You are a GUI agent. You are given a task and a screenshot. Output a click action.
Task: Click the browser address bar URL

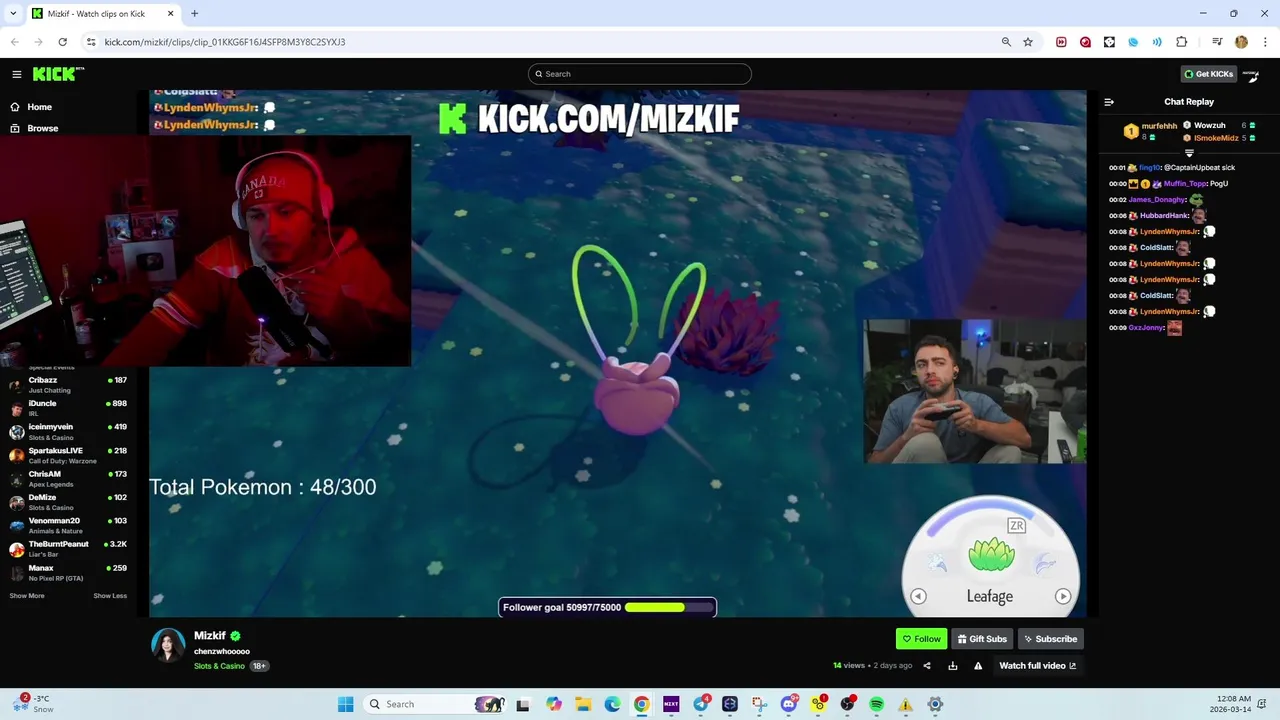point(225,42)
